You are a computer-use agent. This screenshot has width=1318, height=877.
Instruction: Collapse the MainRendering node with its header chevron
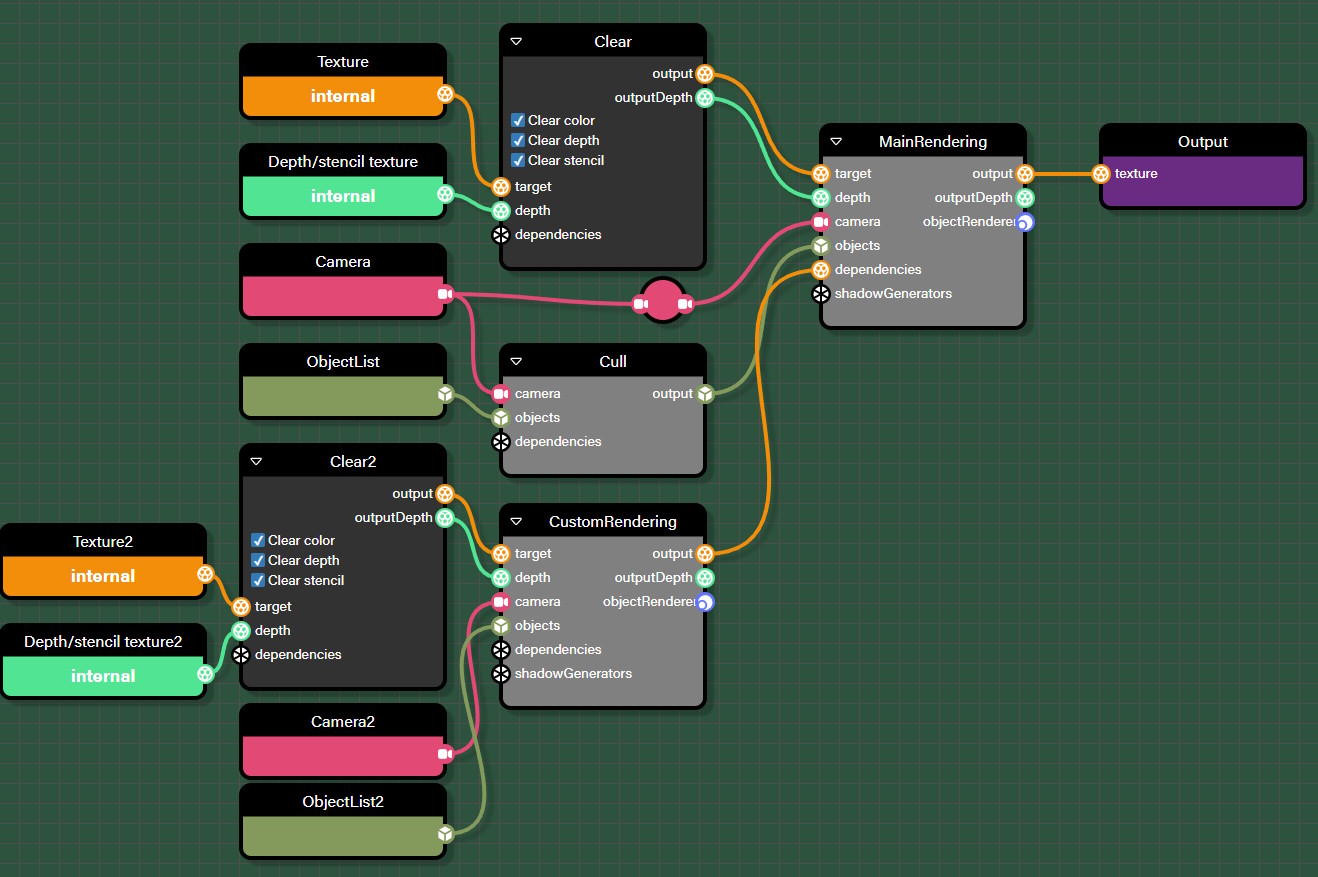838,141
